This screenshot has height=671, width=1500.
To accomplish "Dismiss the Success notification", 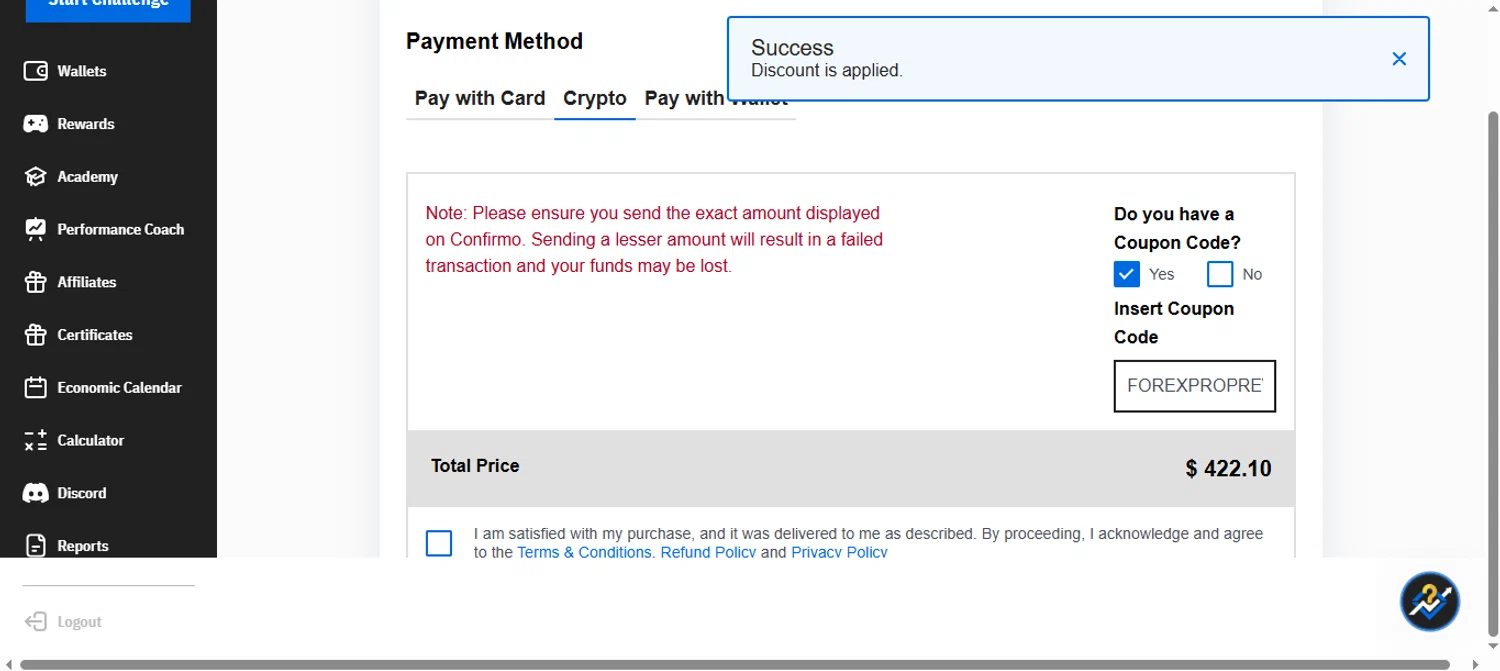I will [1399, 59].
